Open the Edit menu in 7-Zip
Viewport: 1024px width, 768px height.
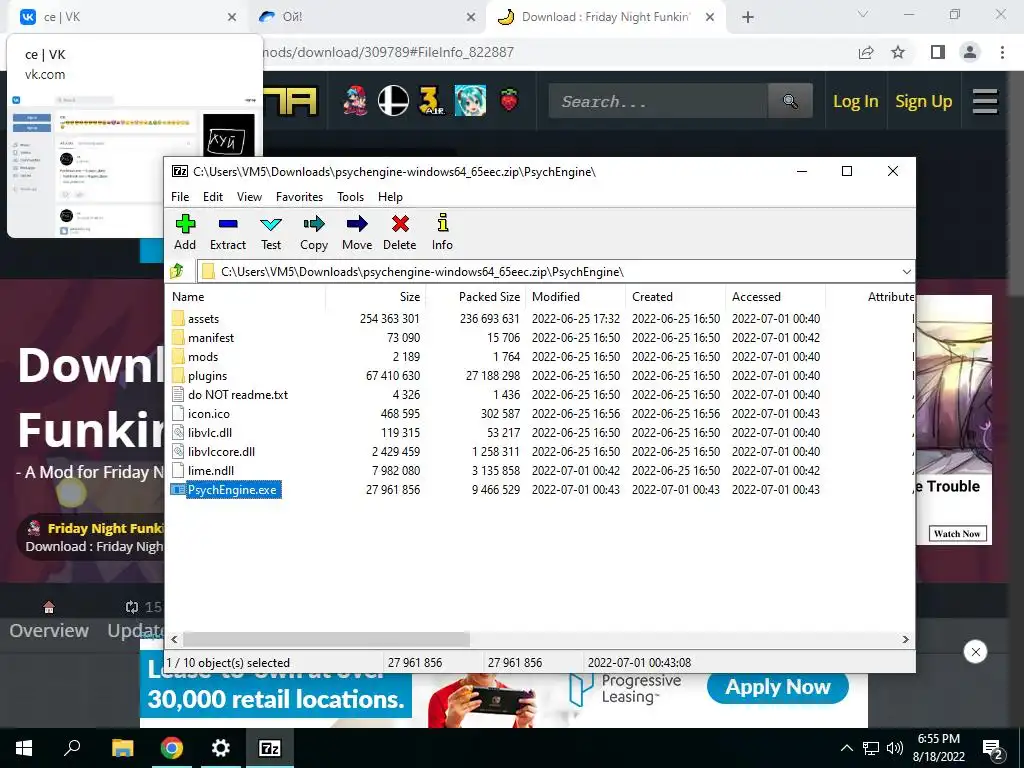(213, 197)
